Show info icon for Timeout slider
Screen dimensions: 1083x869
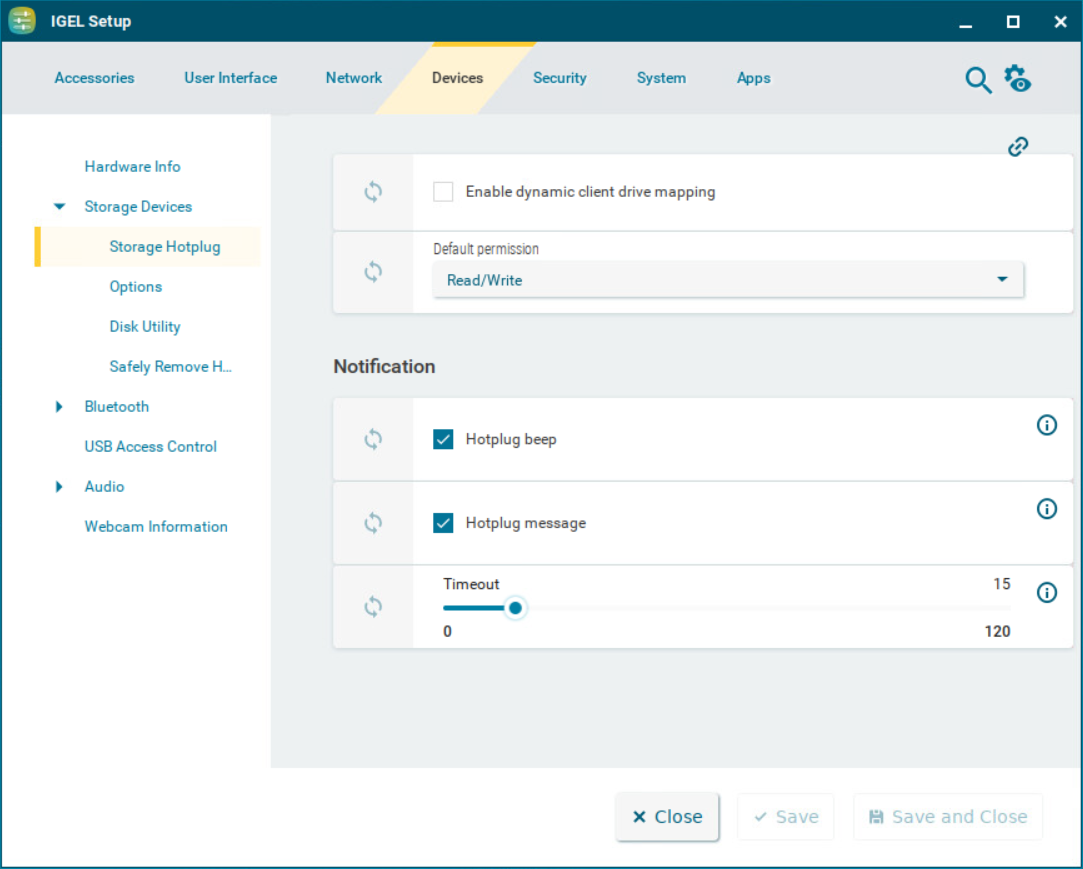pos(1046,593)
